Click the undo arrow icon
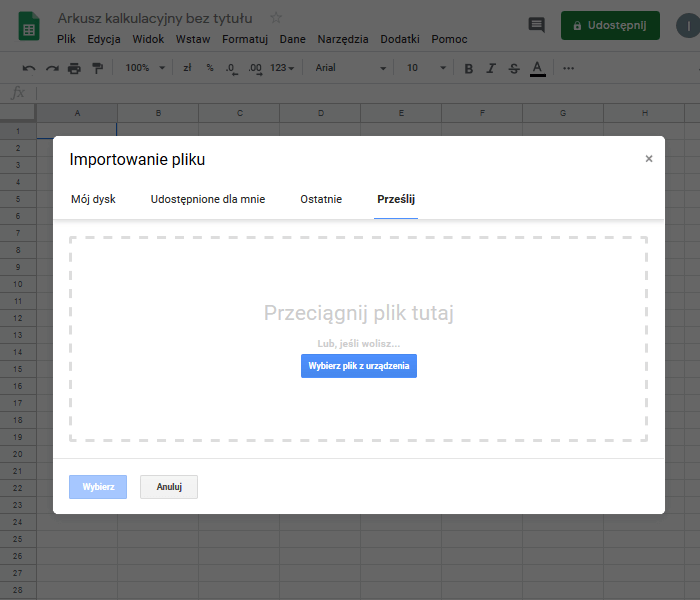Image resolution: width=700 pixels, height=600 pixels. [29, 68]
